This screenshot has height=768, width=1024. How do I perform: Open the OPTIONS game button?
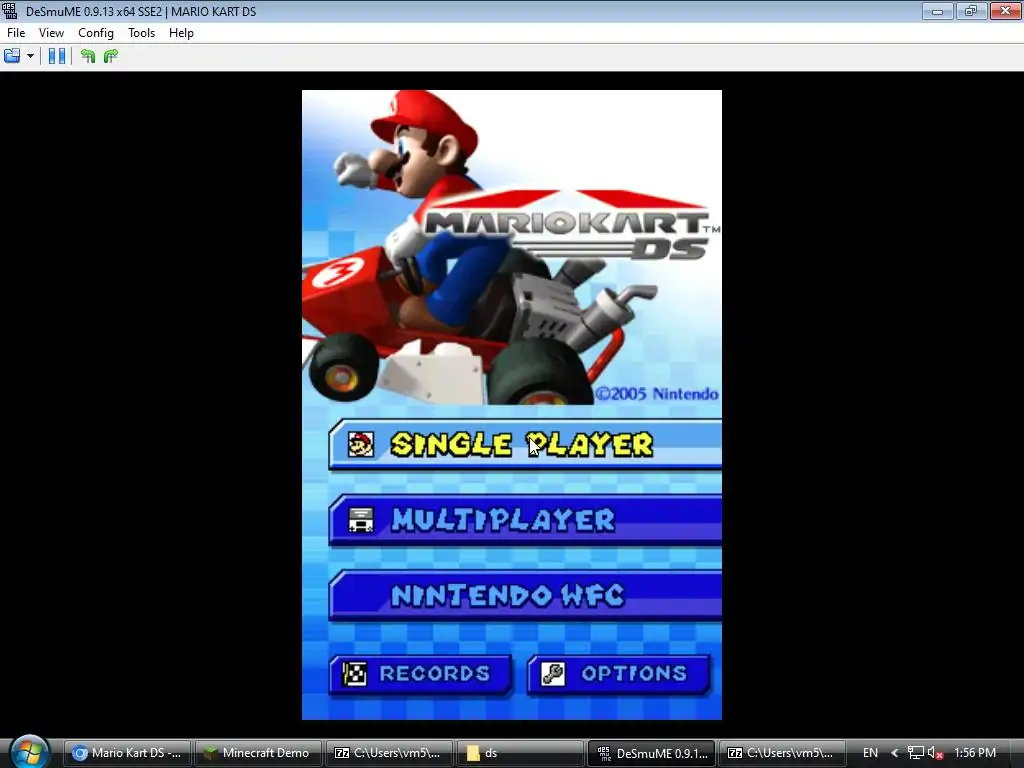click(x=618, y=674)
